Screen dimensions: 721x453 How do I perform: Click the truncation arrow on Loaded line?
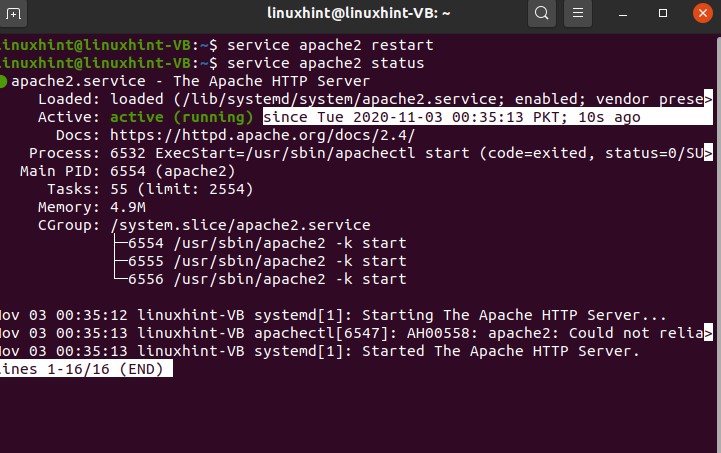click(708, 99)
